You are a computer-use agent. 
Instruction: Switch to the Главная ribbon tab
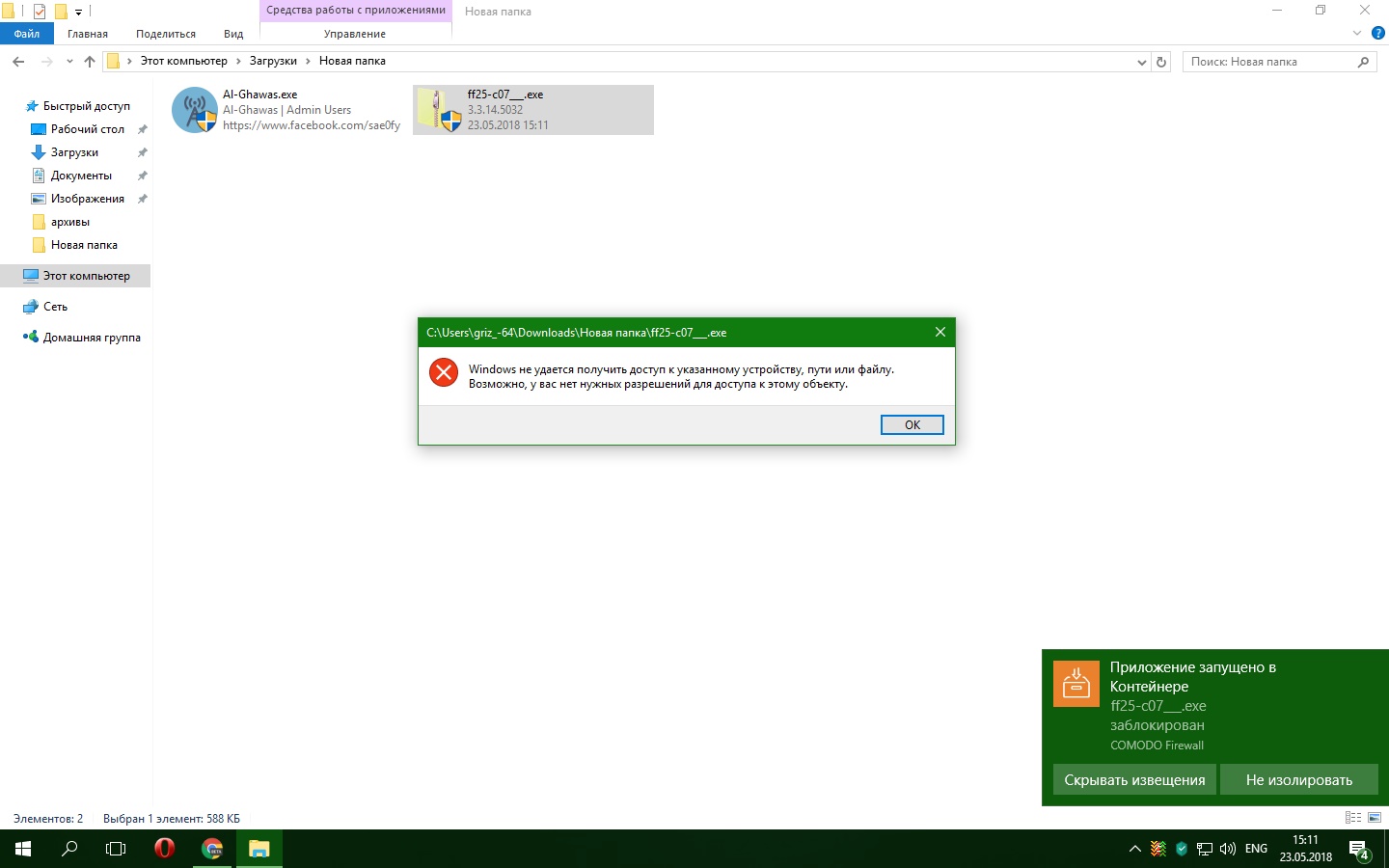point(88,34)
